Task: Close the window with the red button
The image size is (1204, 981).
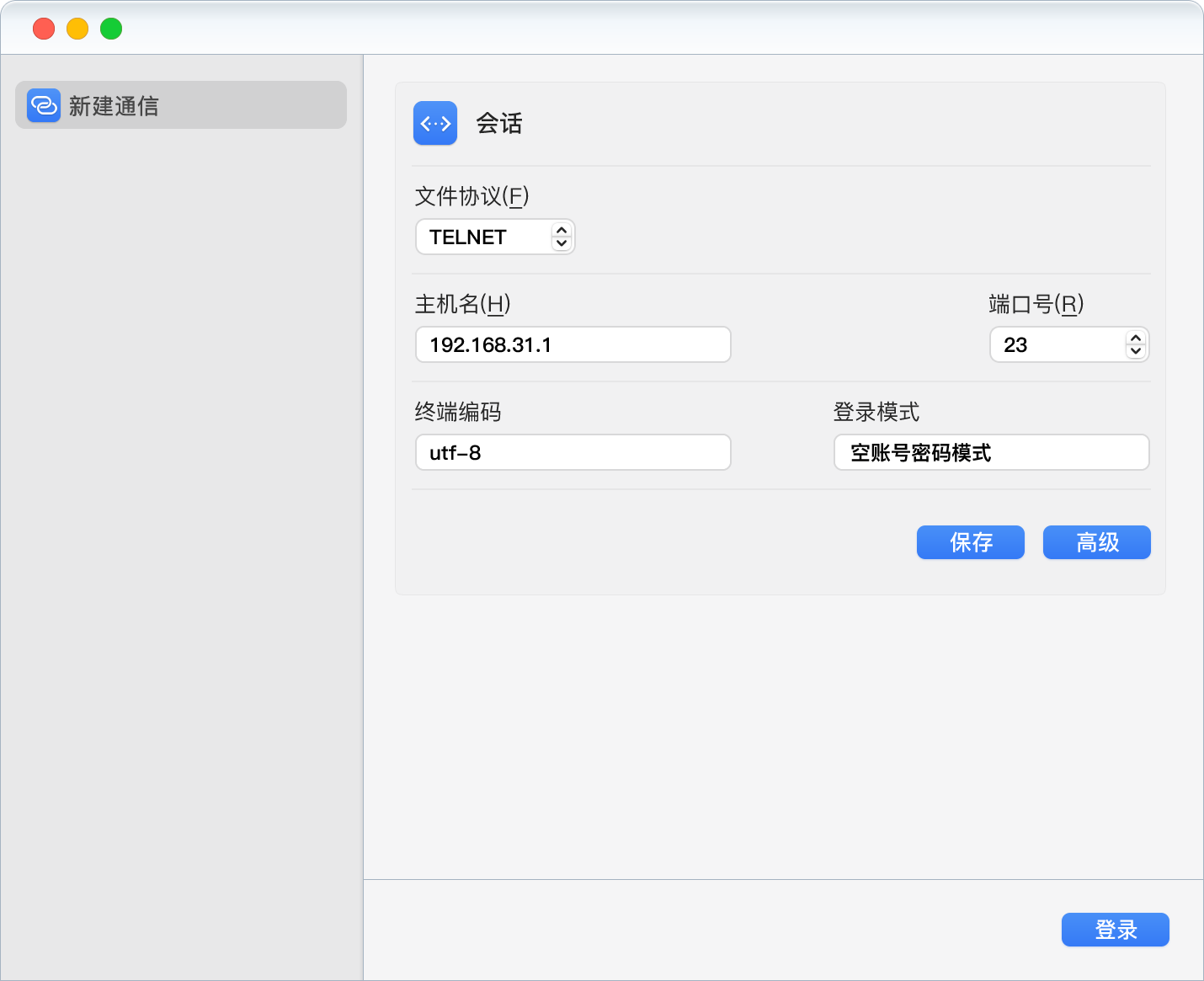Action: pyautogui.click(x=44, y=29)
